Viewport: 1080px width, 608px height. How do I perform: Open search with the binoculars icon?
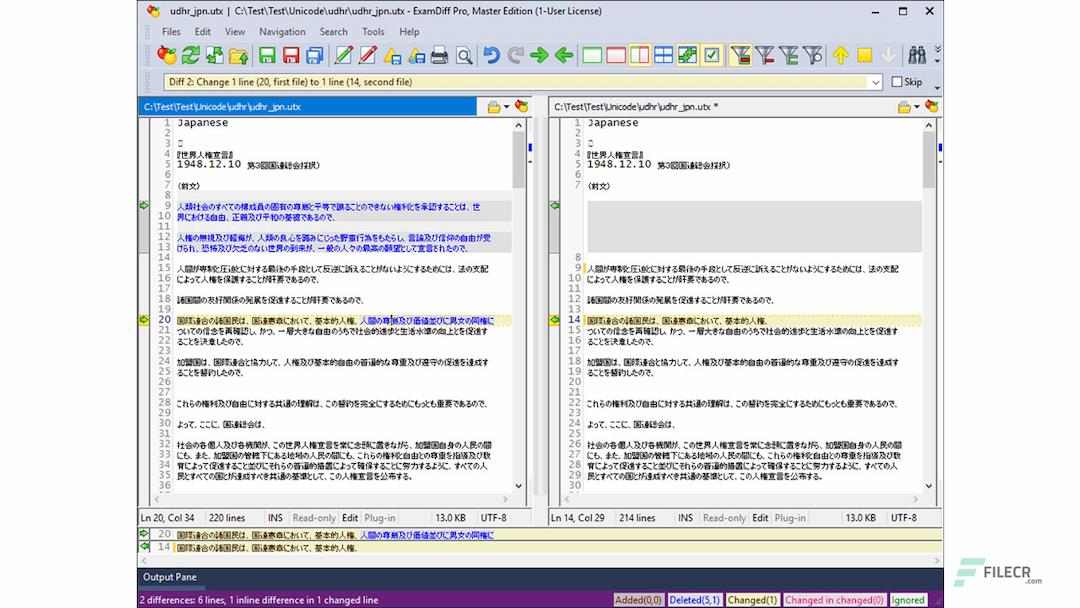tap(917, 56)
